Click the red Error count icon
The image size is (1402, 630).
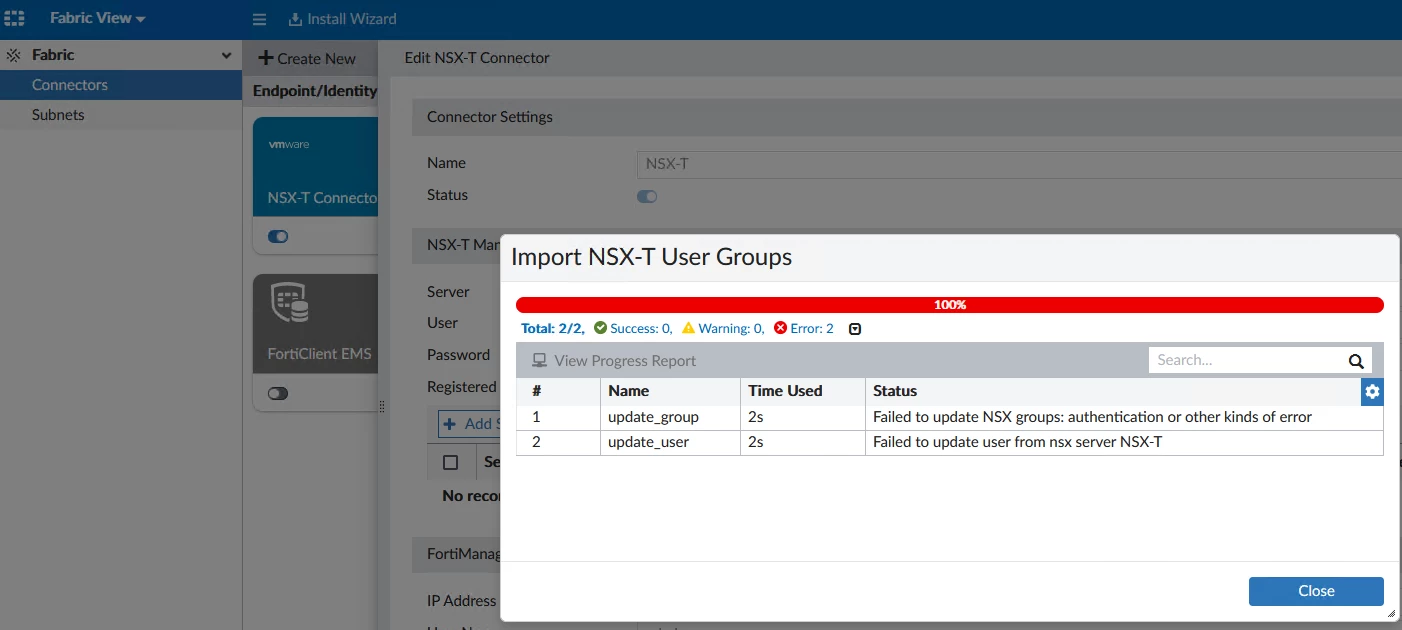(x=780, y=328)
